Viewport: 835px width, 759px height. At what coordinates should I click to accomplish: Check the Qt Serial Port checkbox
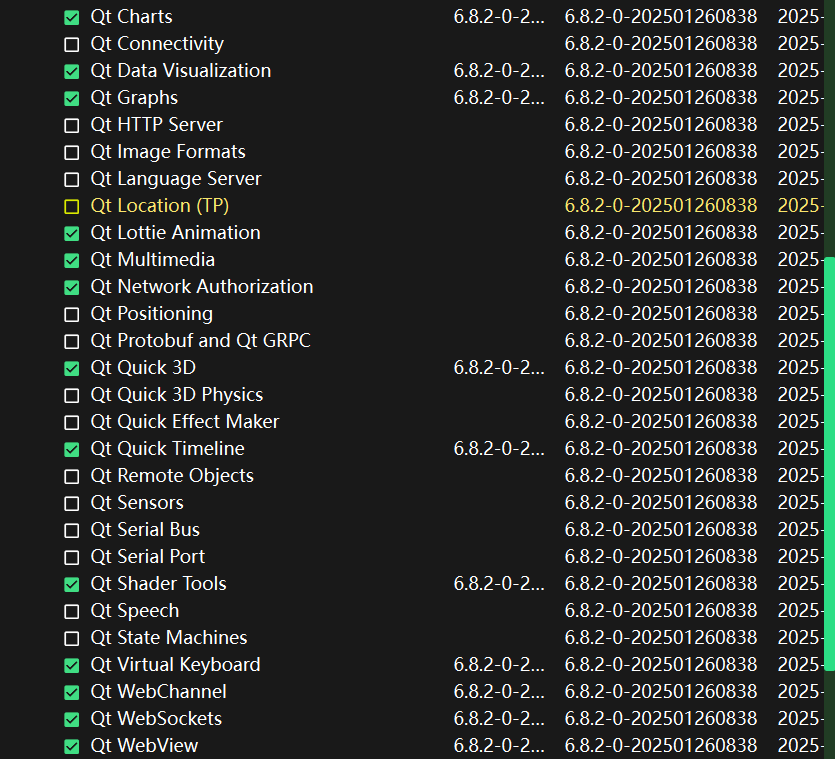pos(71,558)
